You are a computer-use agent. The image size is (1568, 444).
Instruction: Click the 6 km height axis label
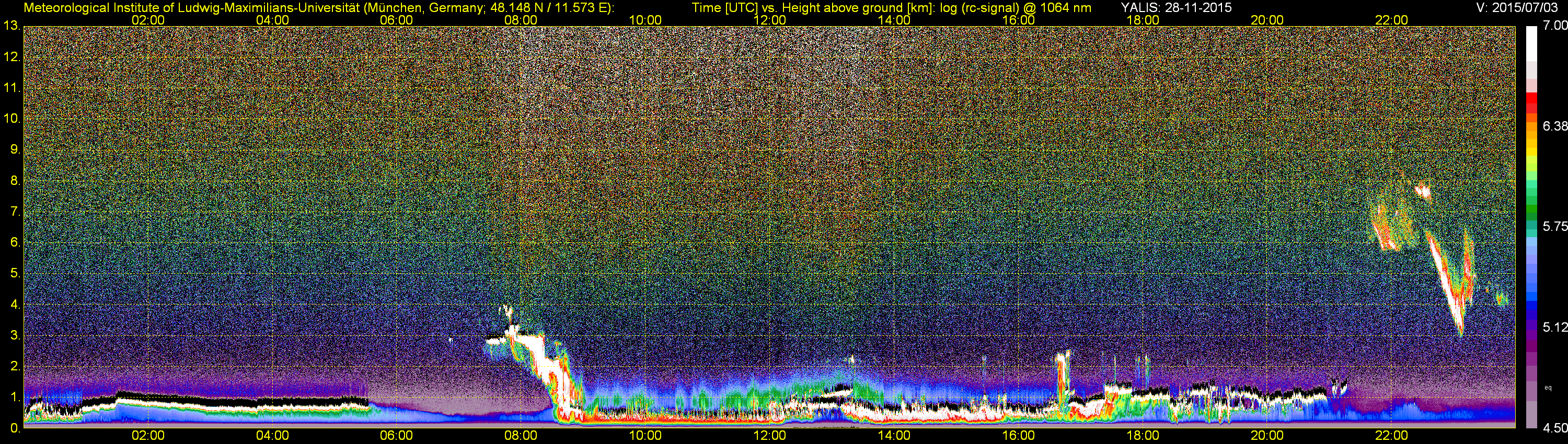[x=15, y=243]
